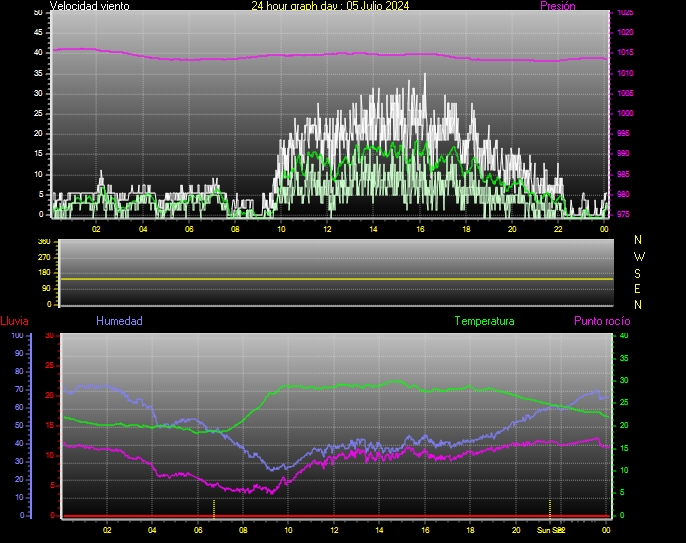Viewport: 686px width, 543px height.
Task: Click "270" on the wind direction axis
Action: click(44, 257)
